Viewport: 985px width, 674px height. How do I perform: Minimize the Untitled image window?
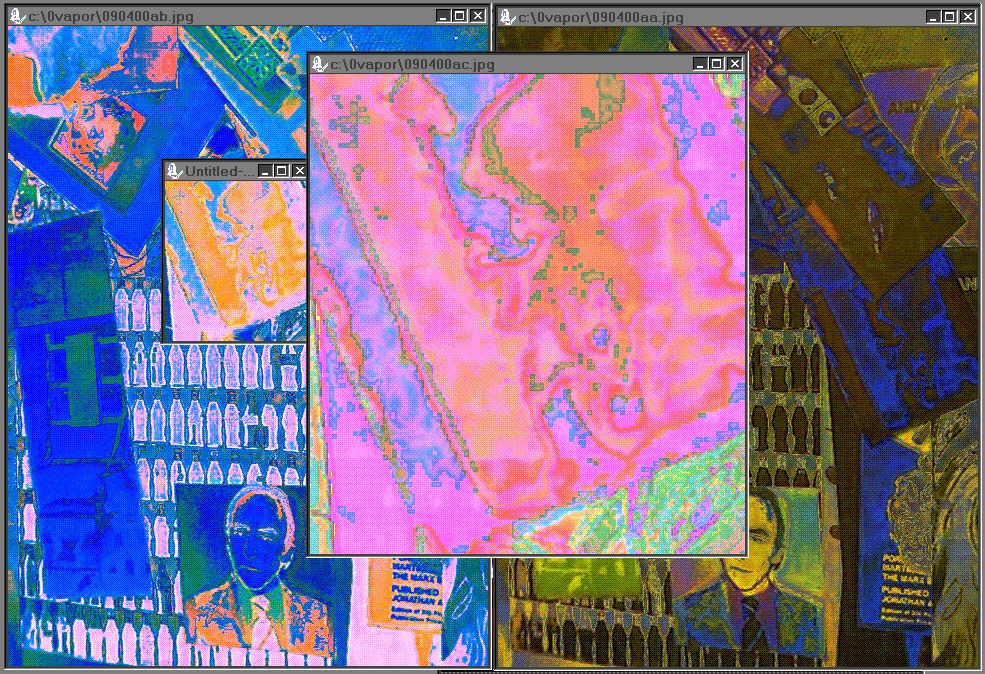pos(265,172)
